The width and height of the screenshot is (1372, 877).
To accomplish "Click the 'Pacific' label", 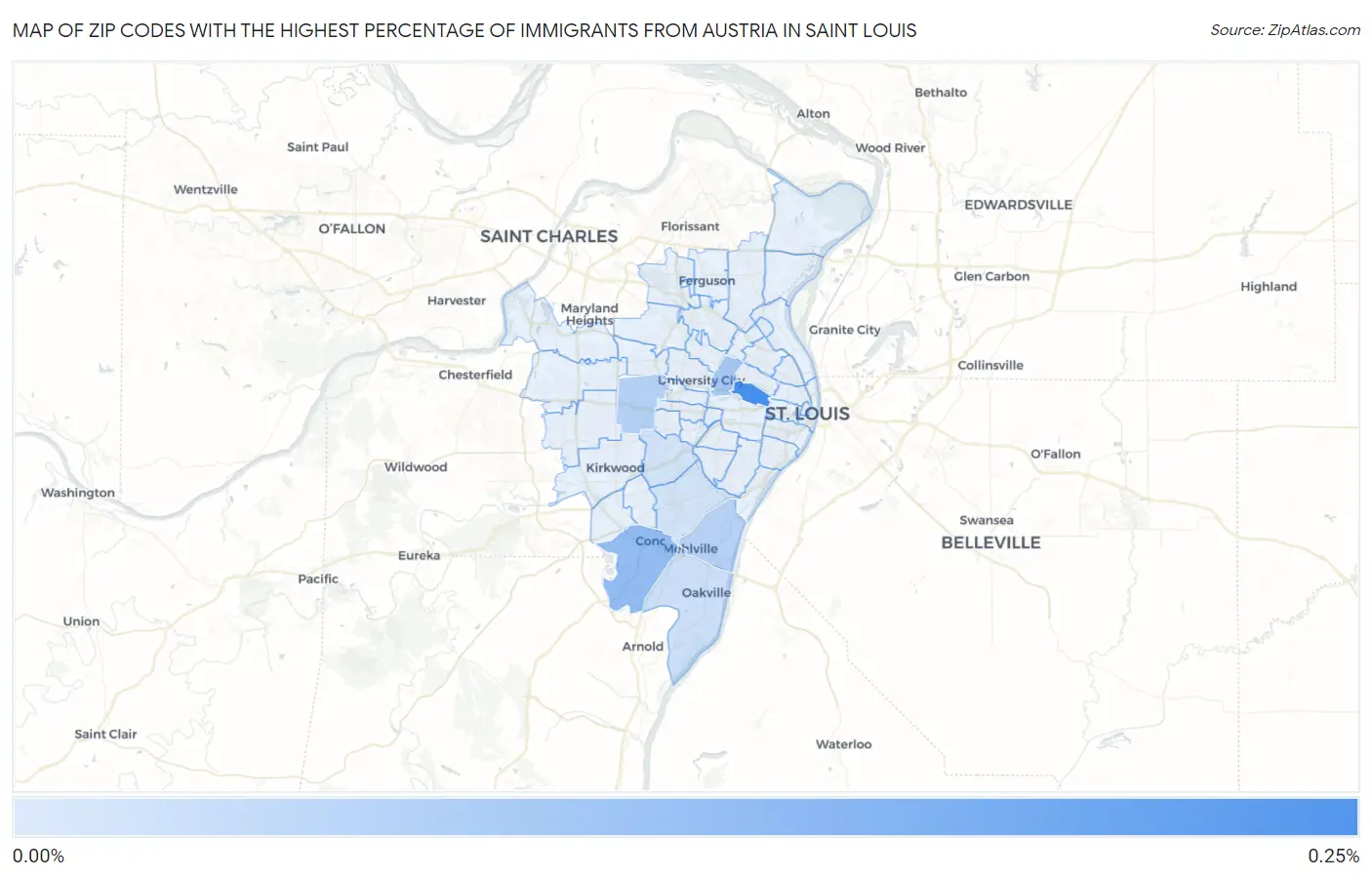I will [x=318, y=578].
